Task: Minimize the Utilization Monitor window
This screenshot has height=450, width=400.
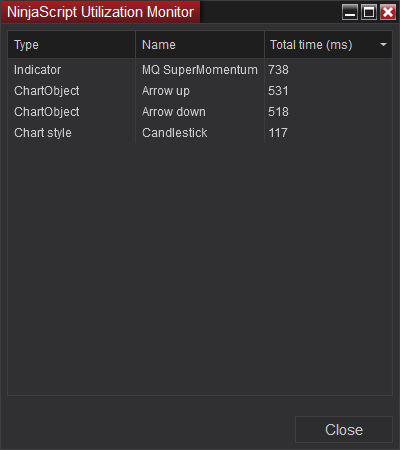Action: click(350, 12)
